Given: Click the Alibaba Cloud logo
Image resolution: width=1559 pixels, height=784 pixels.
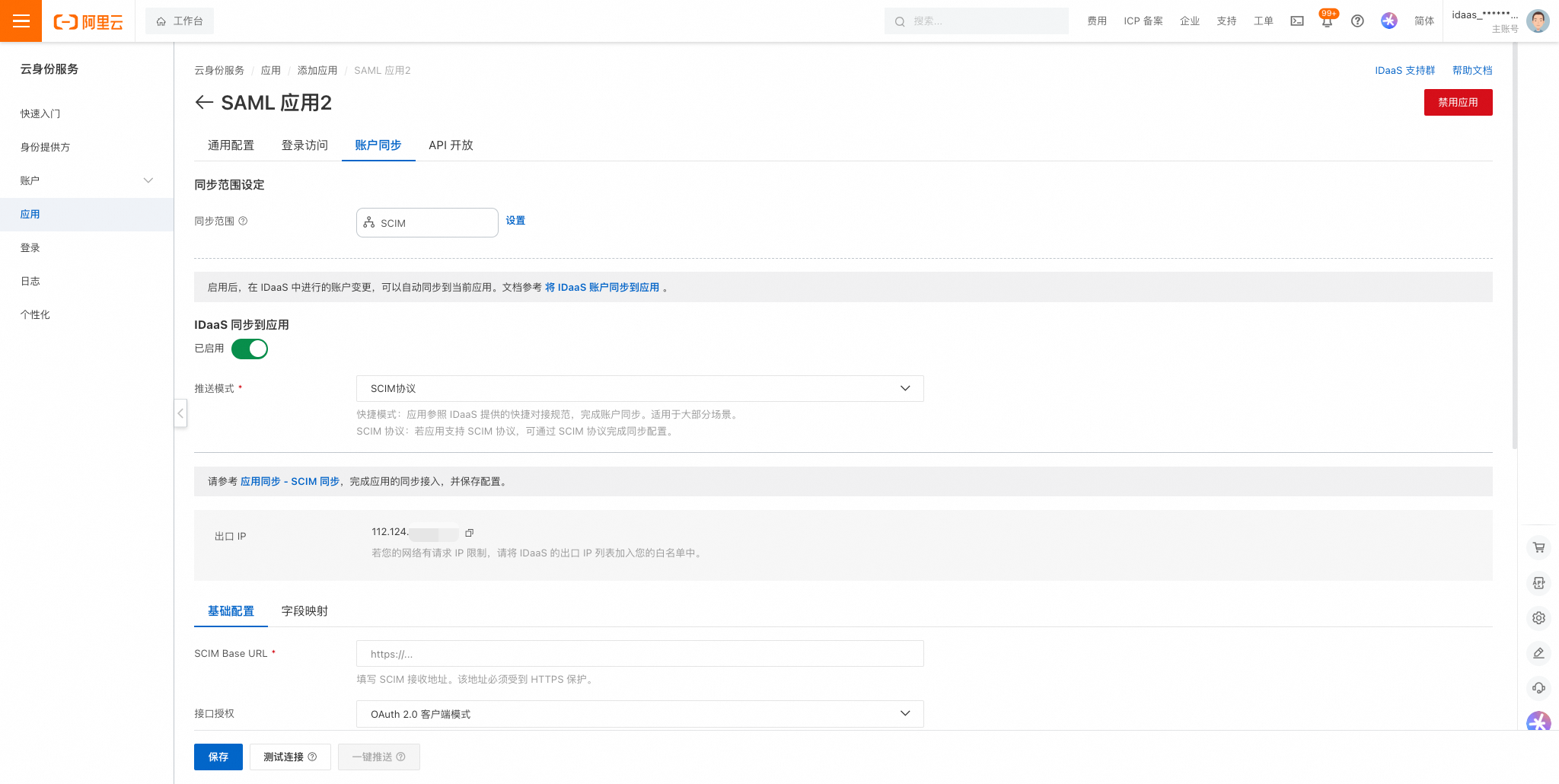Looking at the screenshot, I should click(88, 22).
